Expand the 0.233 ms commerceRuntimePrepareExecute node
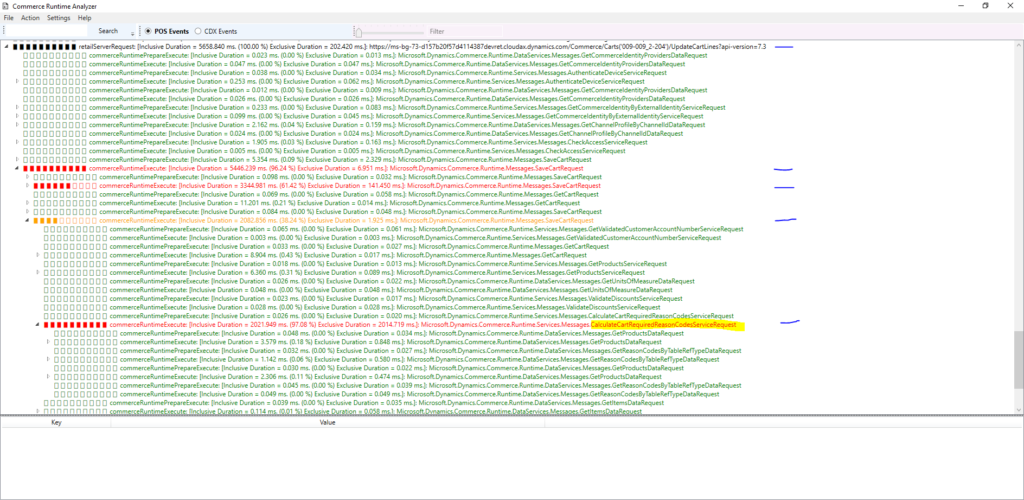Screen dimensions: 1024x500 point(18,107)
